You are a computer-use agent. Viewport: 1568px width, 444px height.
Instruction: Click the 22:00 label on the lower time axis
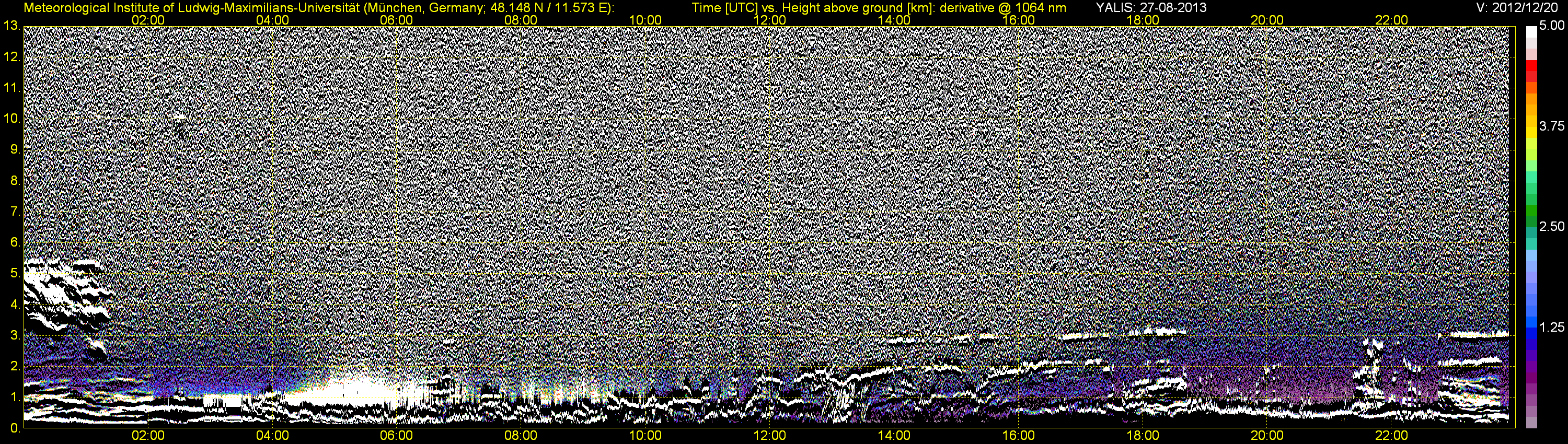pos(1391,436)
